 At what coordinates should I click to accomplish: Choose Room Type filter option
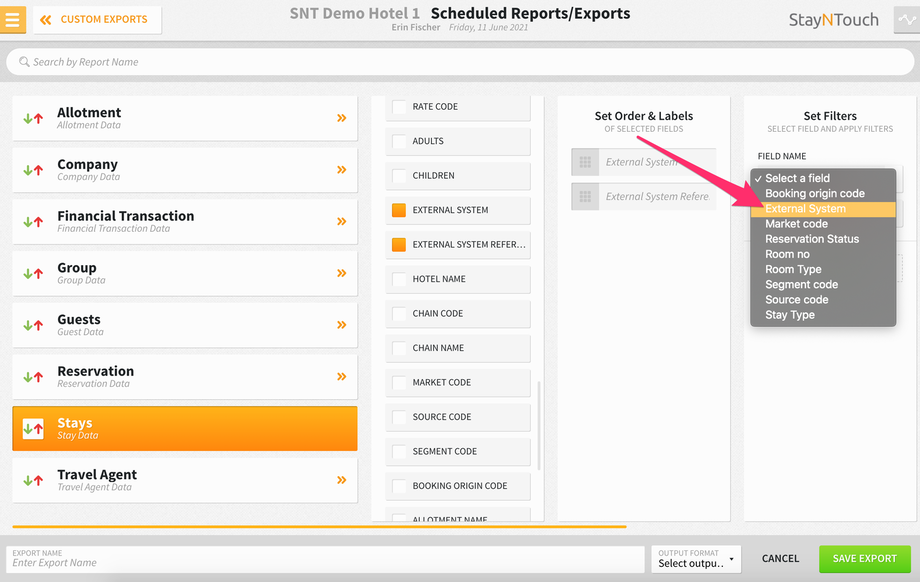[x=823, y=270]
